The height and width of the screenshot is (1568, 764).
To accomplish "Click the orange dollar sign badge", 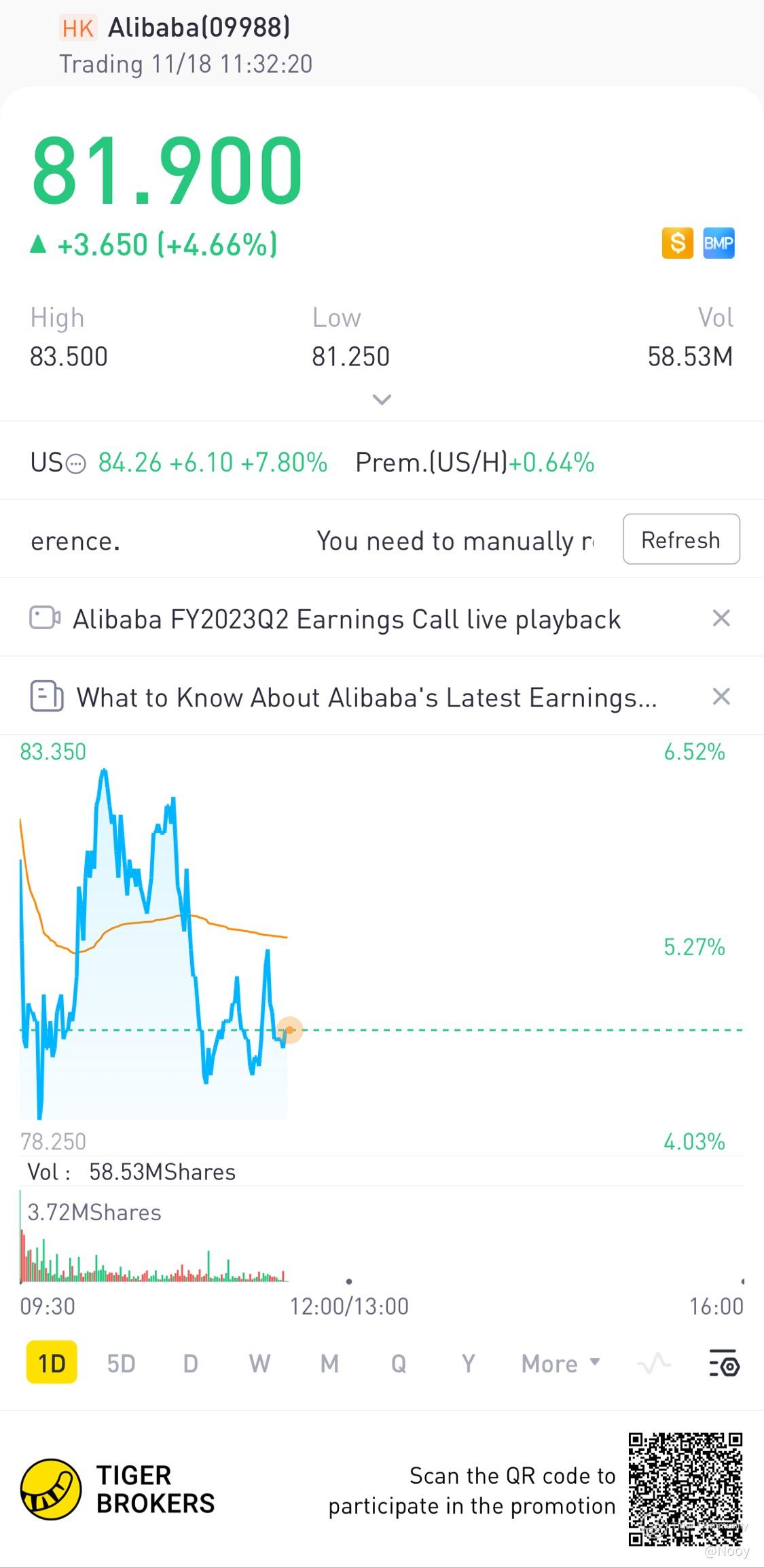I will click(677, 243).
